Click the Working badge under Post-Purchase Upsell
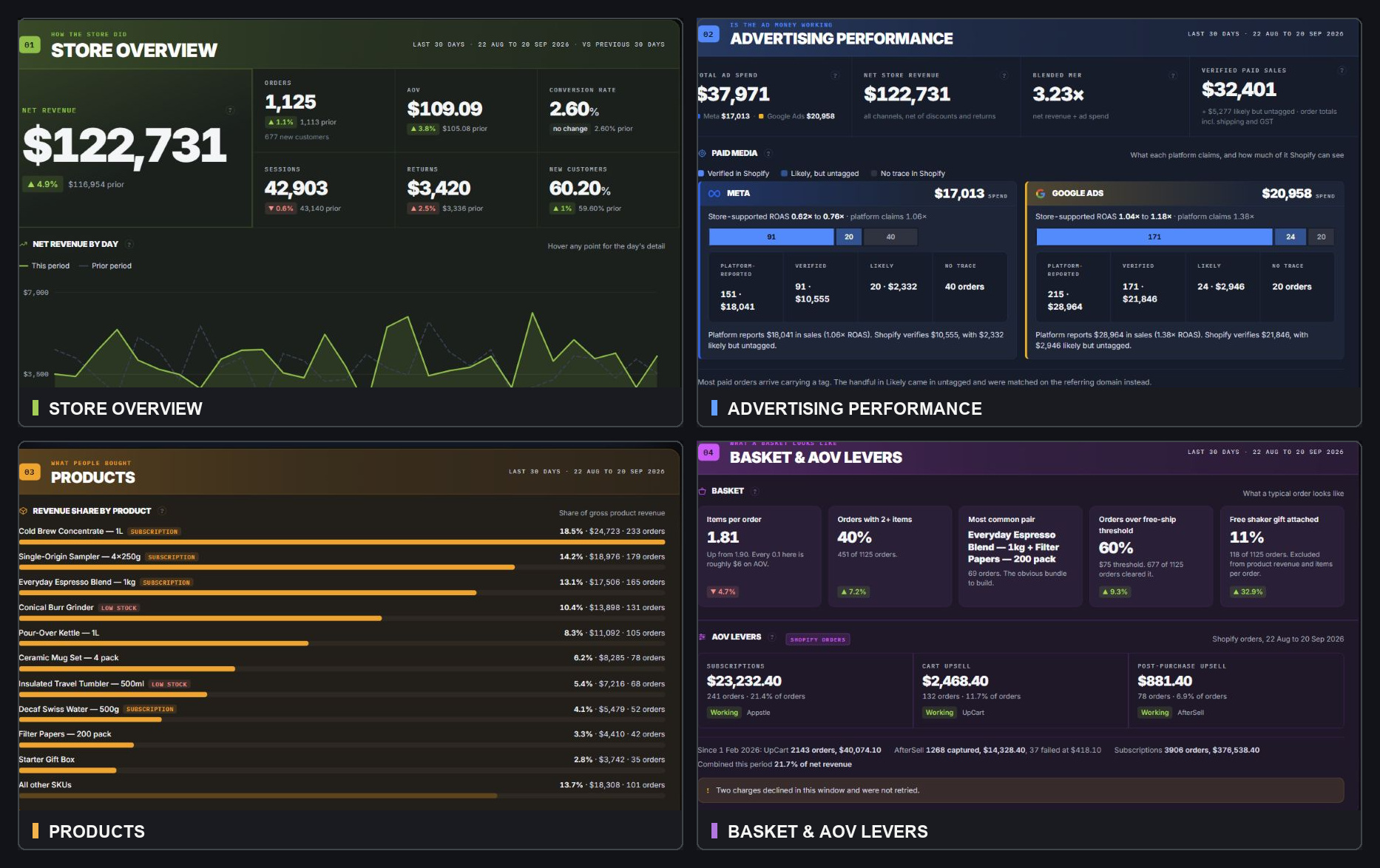The height and width of the screenshot is (868, 1380). (x=1154, y=713)
